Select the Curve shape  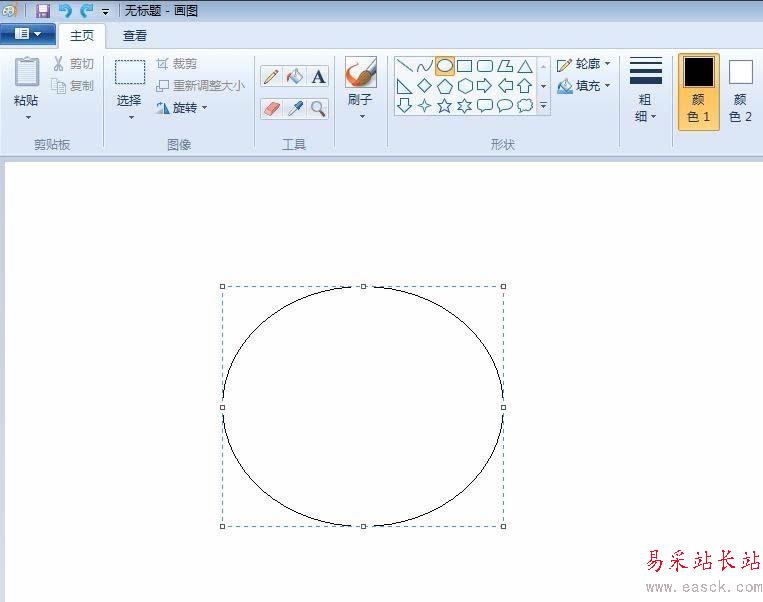click(x=424, y=66)
